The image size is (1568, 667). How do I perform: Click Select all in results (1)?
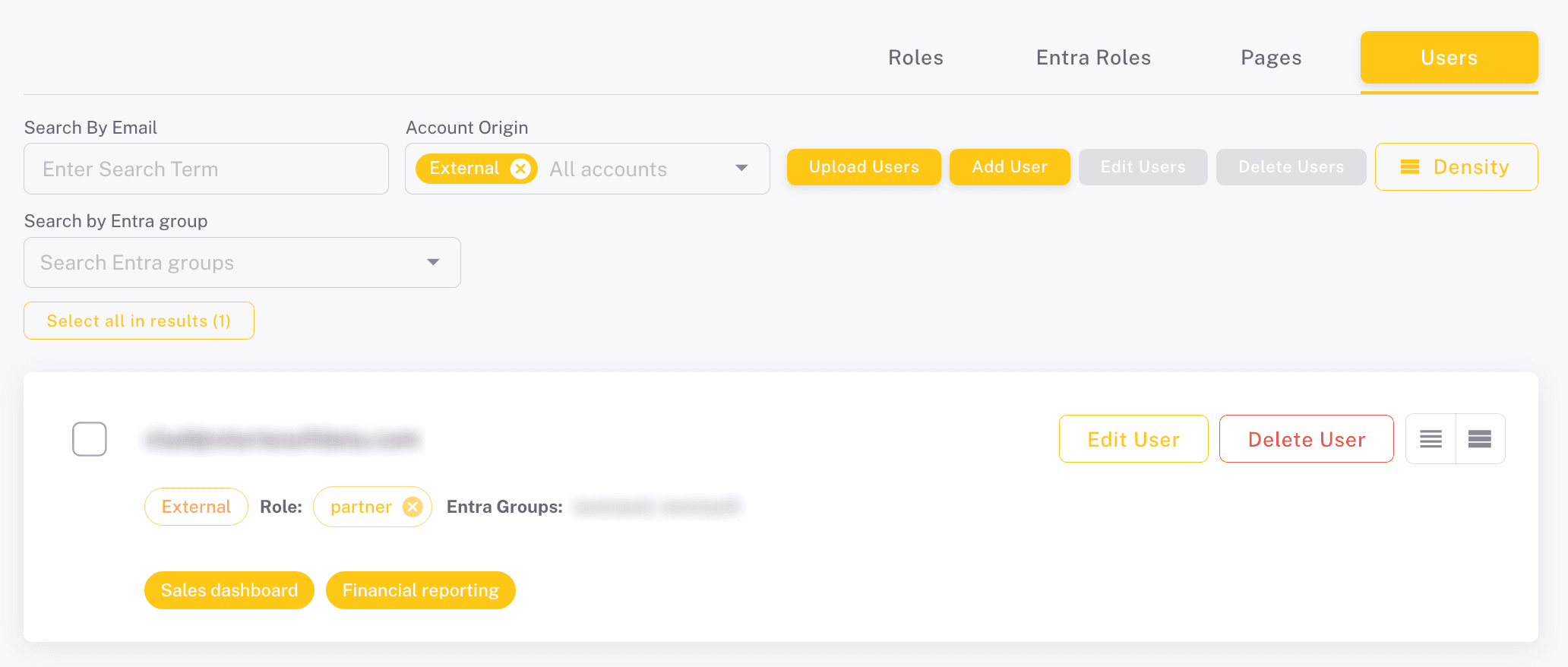(x=139, y=321)
